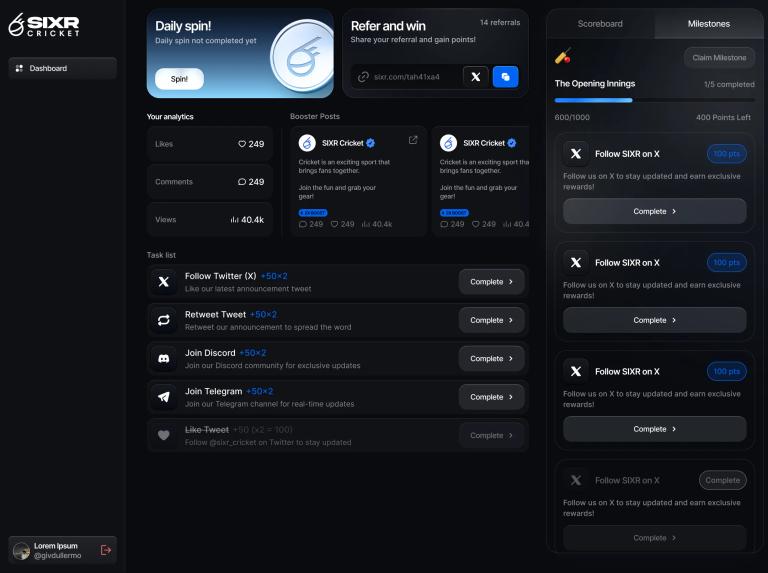Click verified badge on second booster post
This screenshot has width=768, height=573.
(x=511, y=143)
